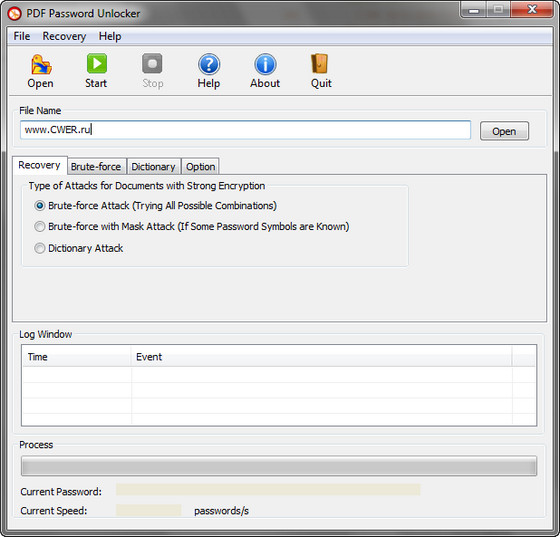
Task: Click the Open folder toolbar icon
Action: tap(41, 64)
